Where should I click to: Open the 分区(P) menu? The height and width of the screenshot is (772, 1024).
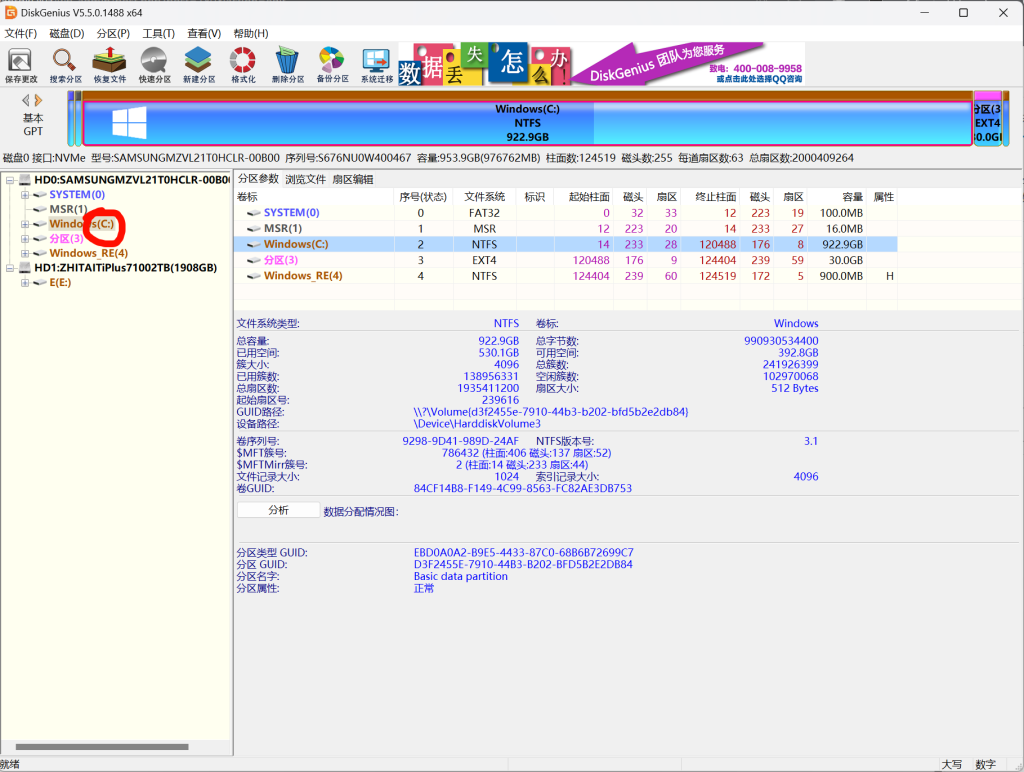(x=113, y=33)
